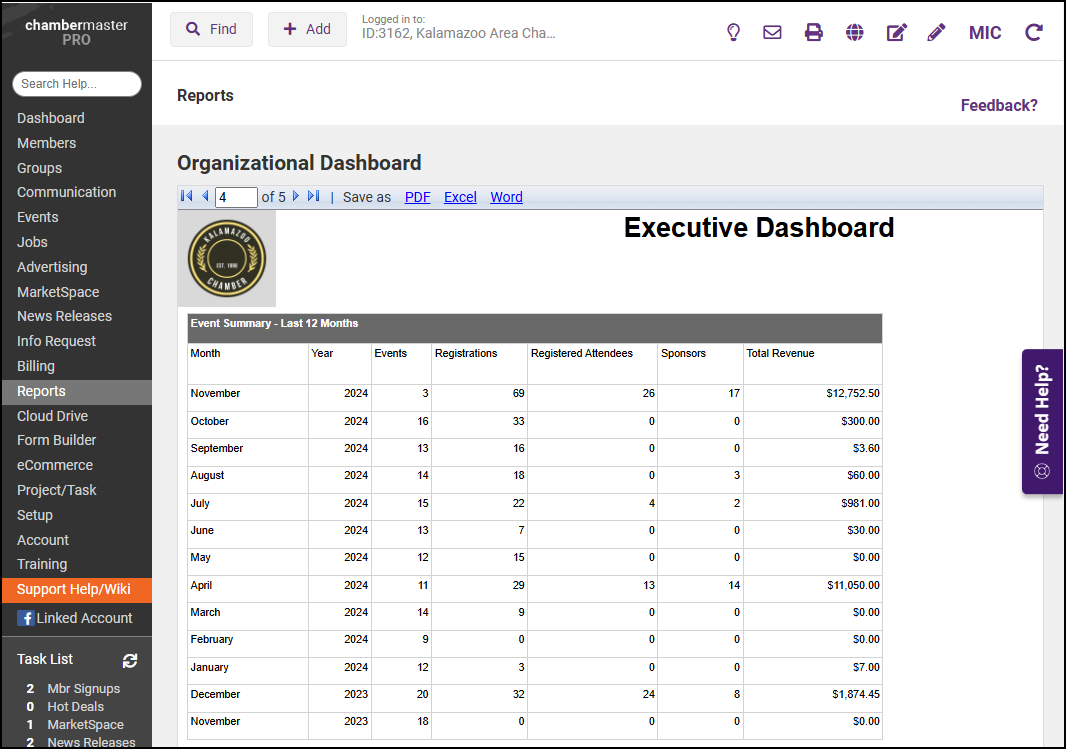This screenshot has height=749, width=1066.
Task: Open Events in sidebar menu
Action: pyautogui.click(x=38, y=217)
